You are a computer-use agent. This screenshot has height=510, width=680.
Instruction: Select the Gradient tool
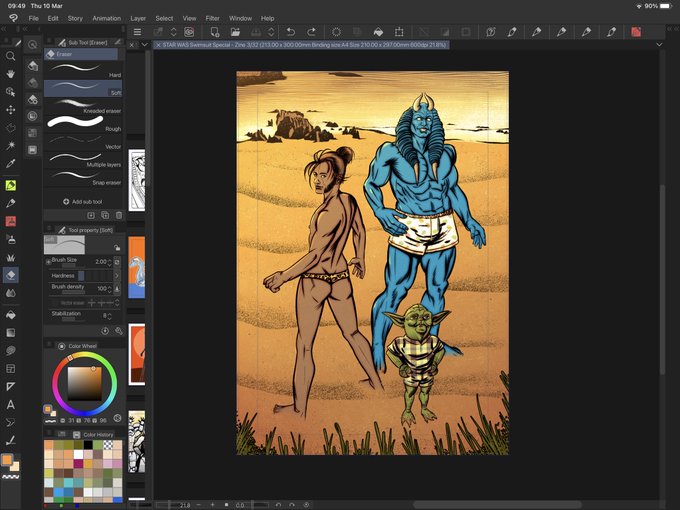[10, 333]
